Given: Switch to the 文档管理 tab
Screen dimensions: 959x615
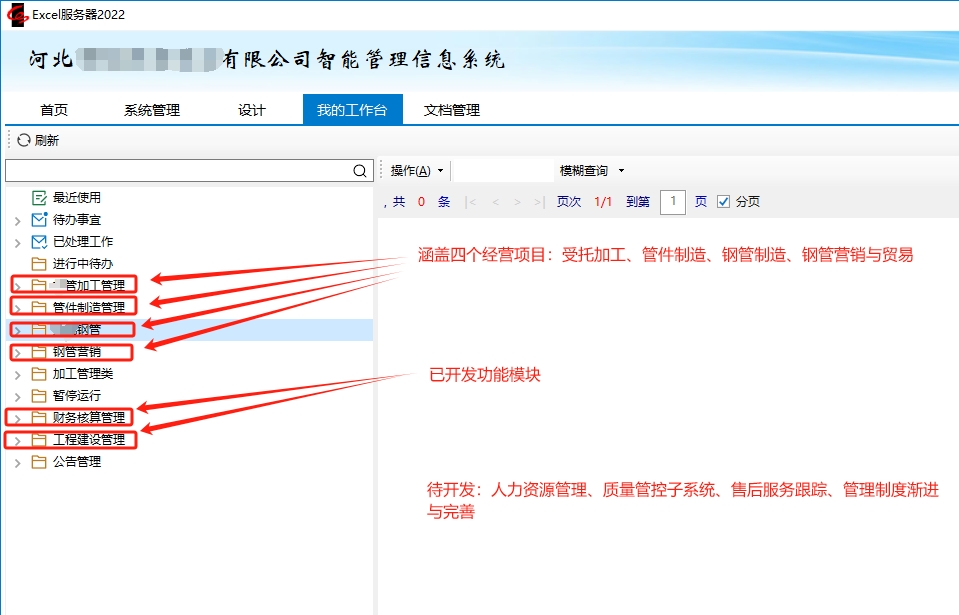Looking at the screenshot, I should pos(452,110).
